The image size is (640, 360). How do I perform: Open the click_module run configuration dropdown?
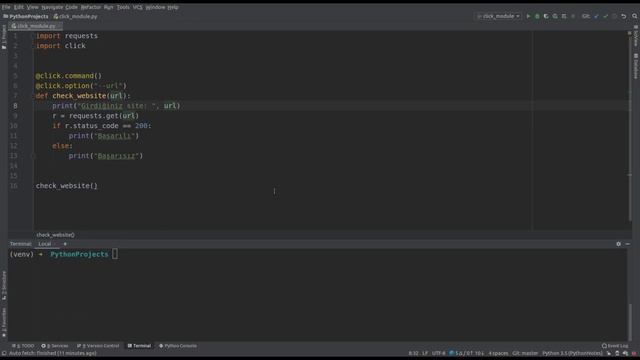(x=498, y=16)
